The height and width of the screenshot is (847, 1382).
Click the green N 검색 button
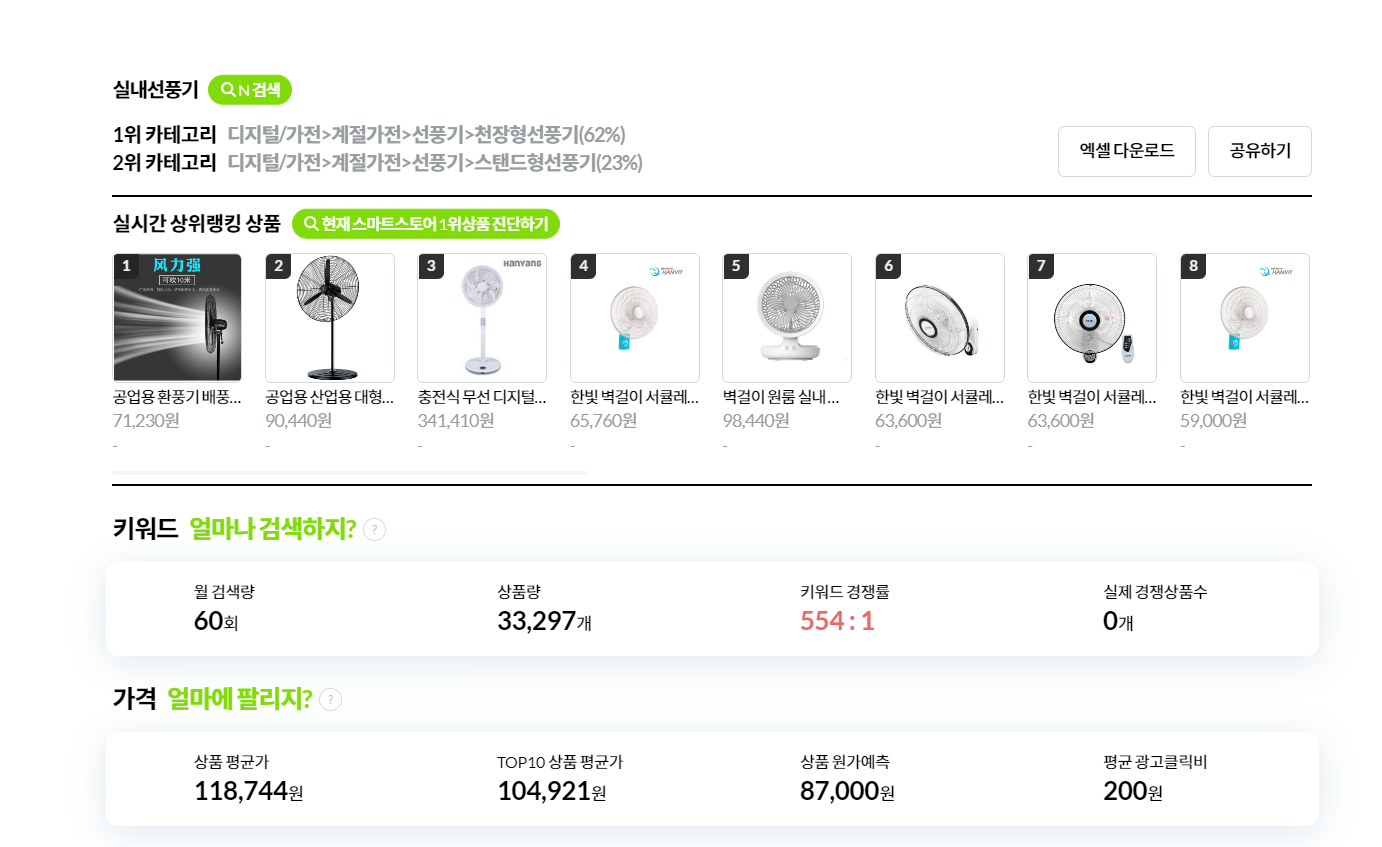pyautogui.click(x=250, y=90)
